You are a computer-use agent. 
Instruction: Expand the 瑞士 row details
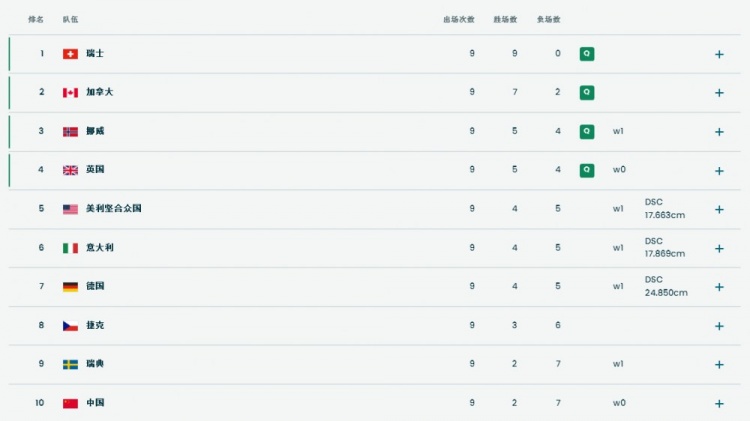coord(718,54)
